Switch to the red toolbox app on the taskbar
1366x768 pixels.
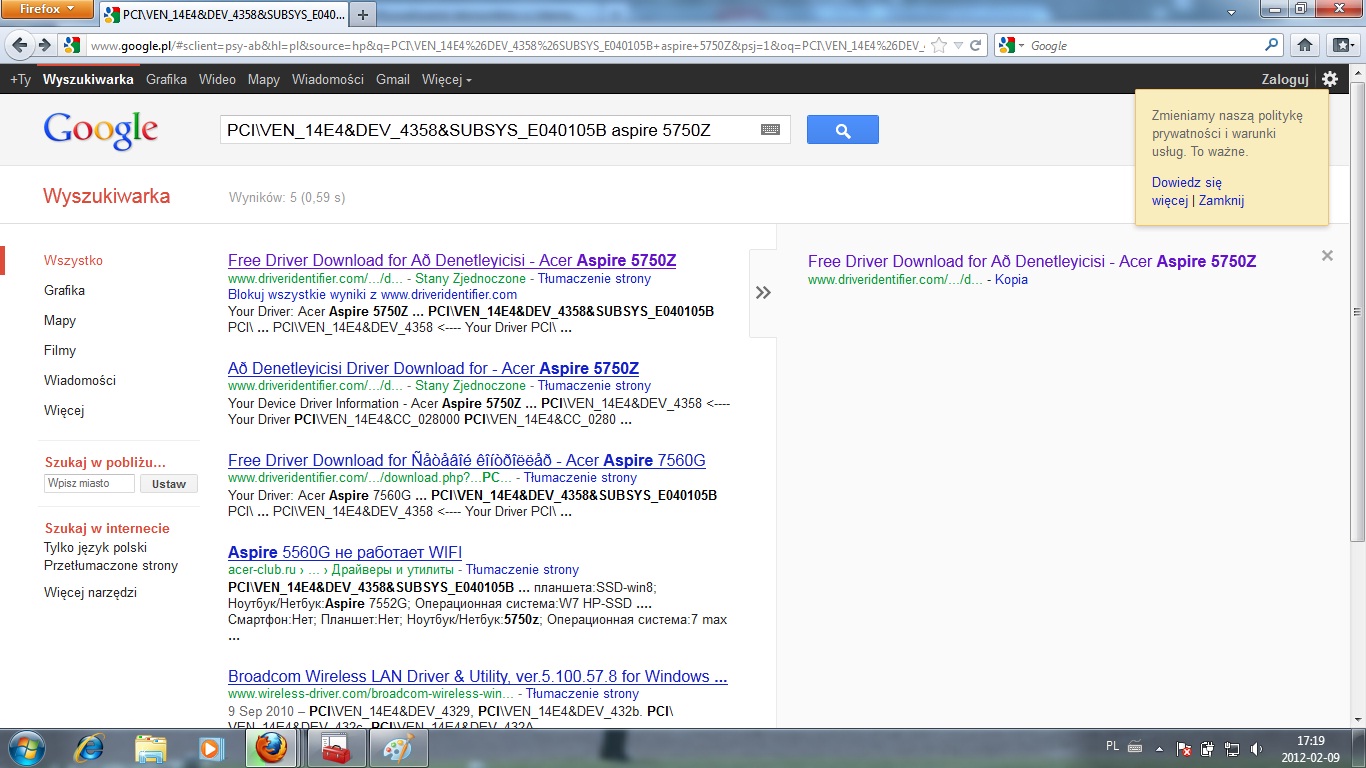tap(336, 748)
